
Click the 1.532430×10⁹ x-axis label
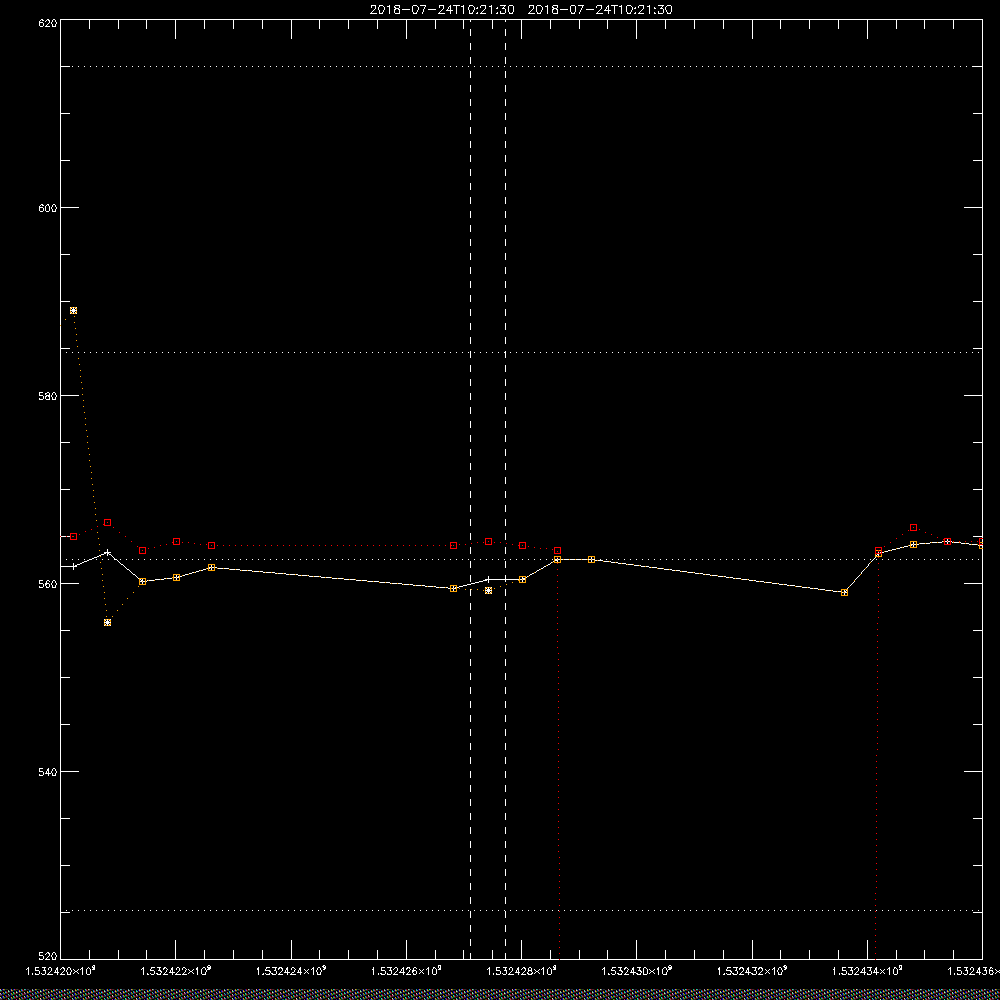636,971
